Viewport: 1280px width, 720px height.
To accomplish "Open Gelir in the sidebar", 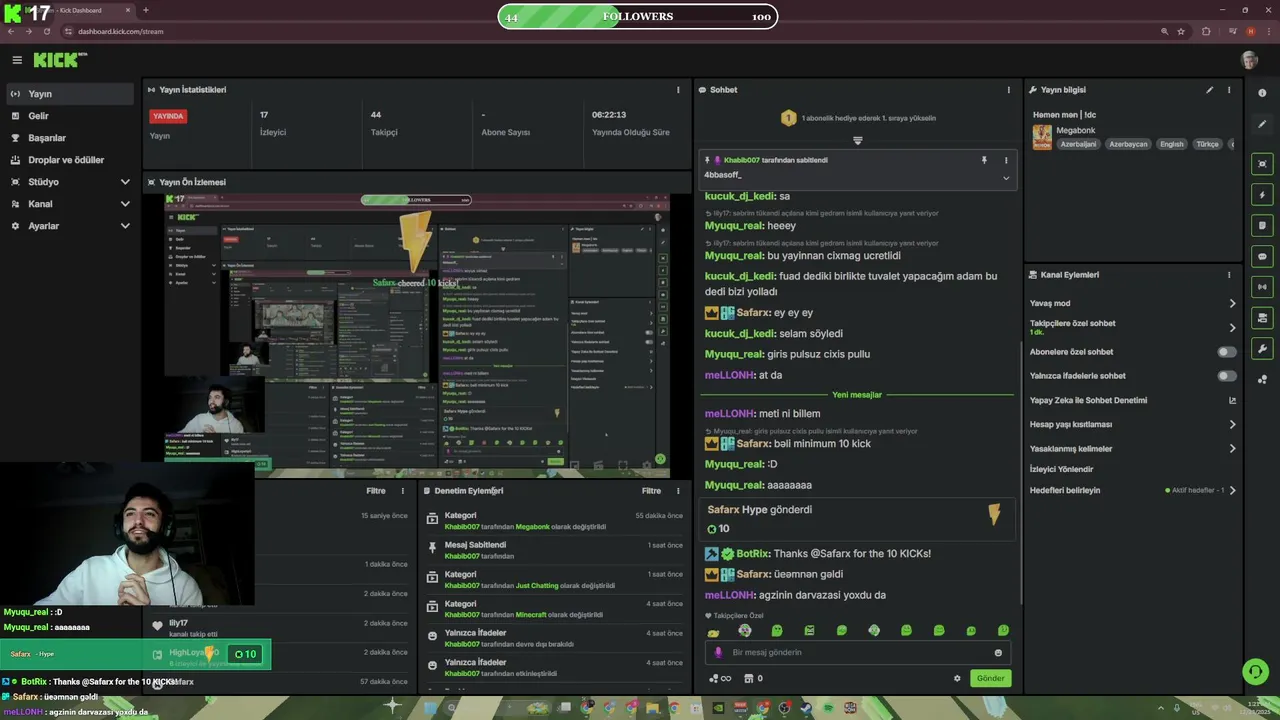I will tap(68, 116).
